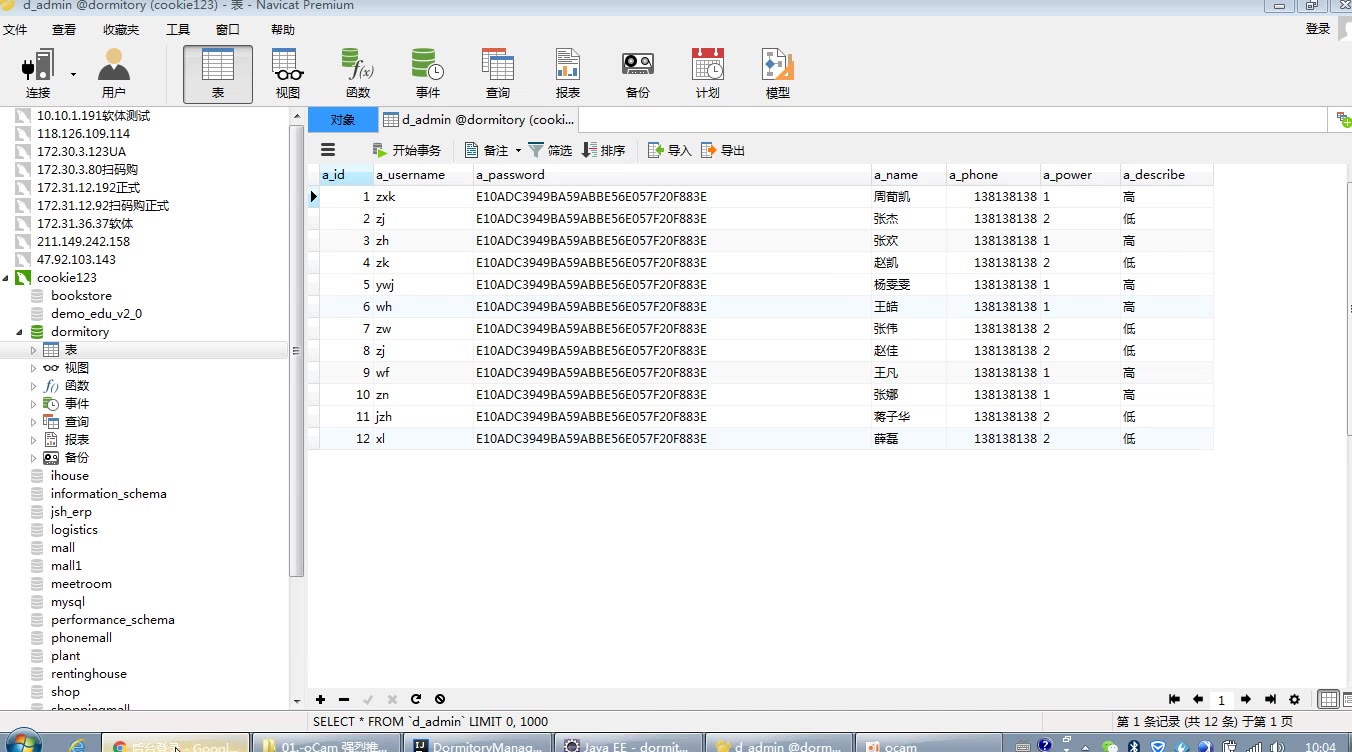Select the 视图 (View) toolbar icon
Viewport: 1352px width, 752px height.
(288, 74)
